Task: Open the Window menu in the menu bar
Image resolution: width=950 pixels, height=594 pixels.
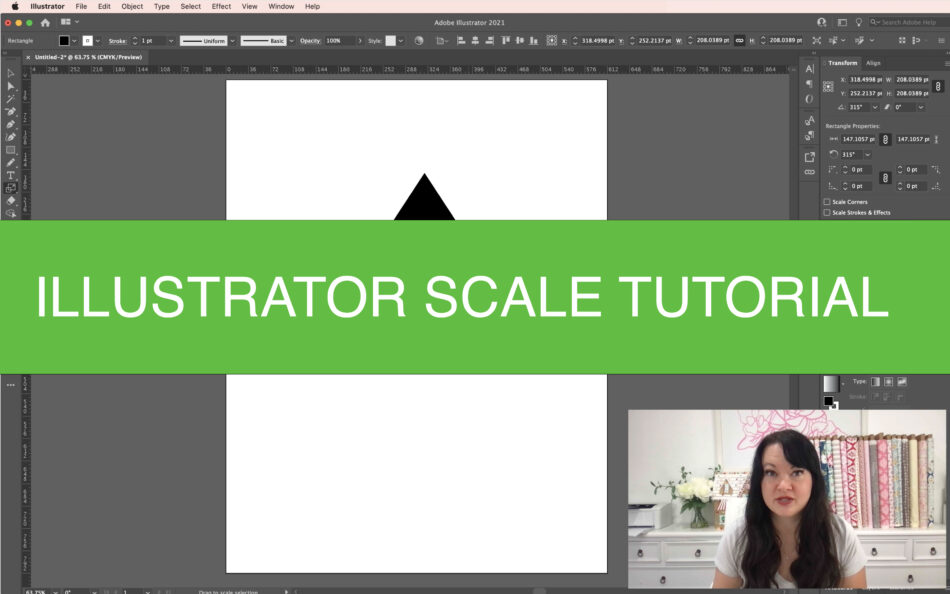Action: click(x=280, y=6)
